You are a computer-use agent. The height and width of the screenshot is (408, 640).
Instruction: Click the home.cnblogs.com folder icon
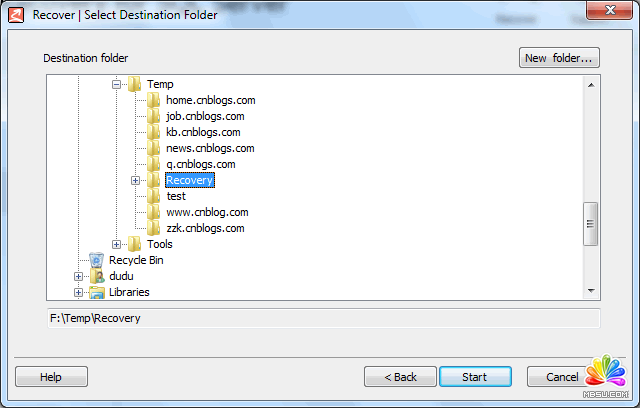154,100
